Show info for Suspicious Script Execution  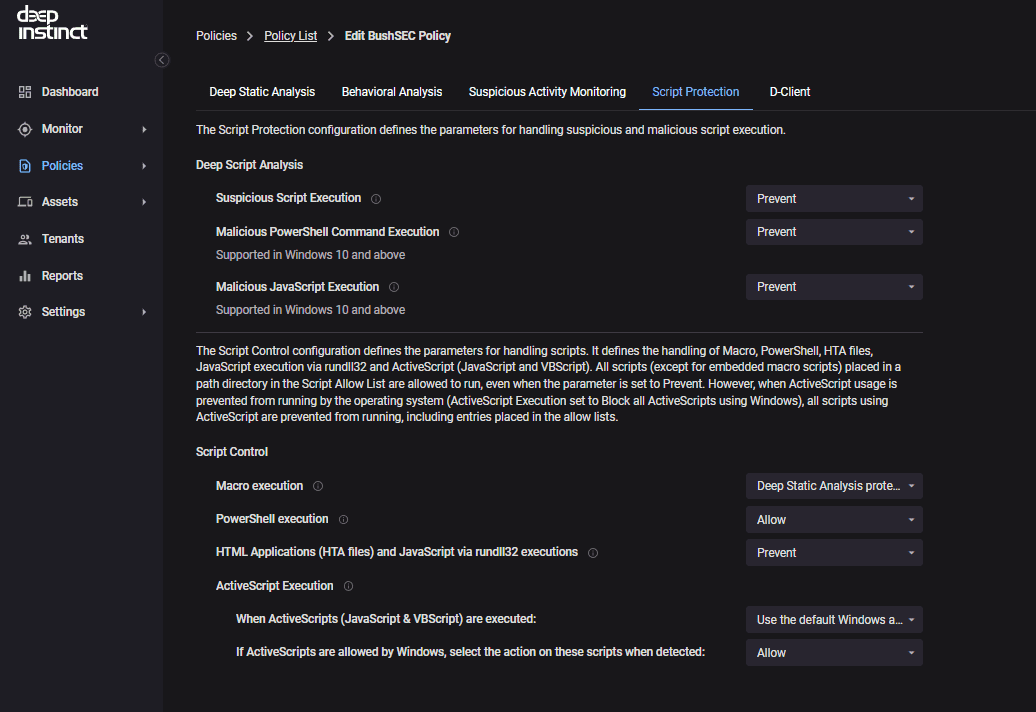click(x=376, y=199)
